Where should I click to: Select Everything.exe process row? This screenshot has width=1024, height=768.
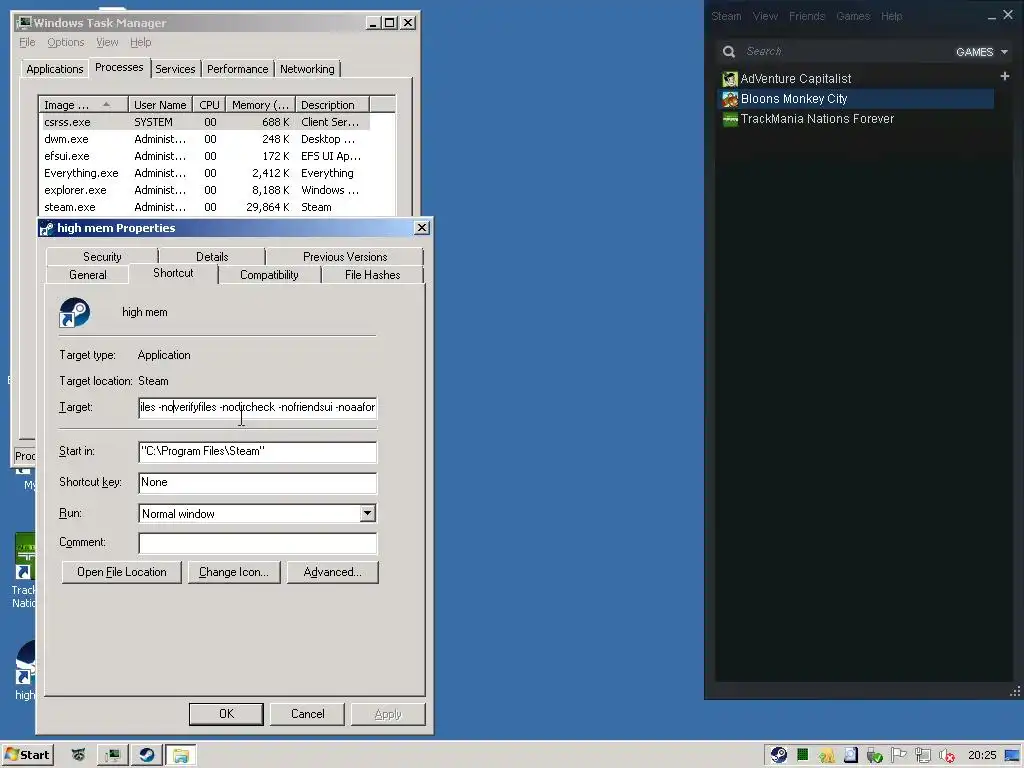point(204,173)
